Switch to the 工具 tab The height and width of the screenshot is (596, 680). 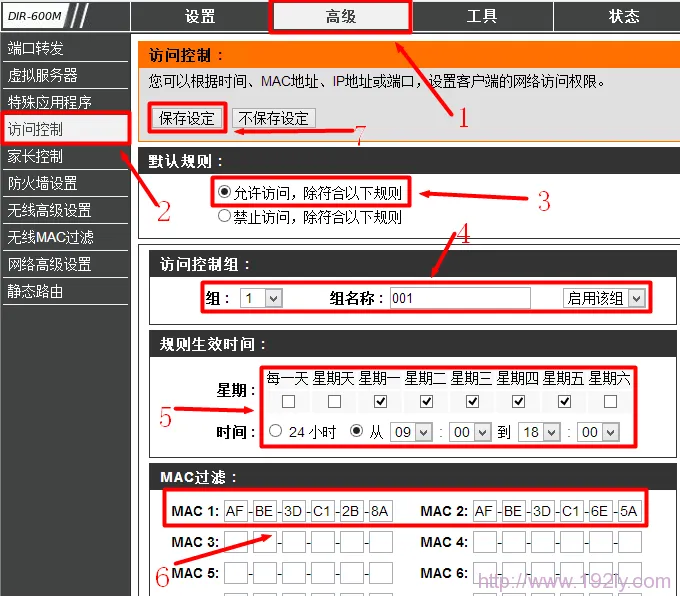(482, 16)
